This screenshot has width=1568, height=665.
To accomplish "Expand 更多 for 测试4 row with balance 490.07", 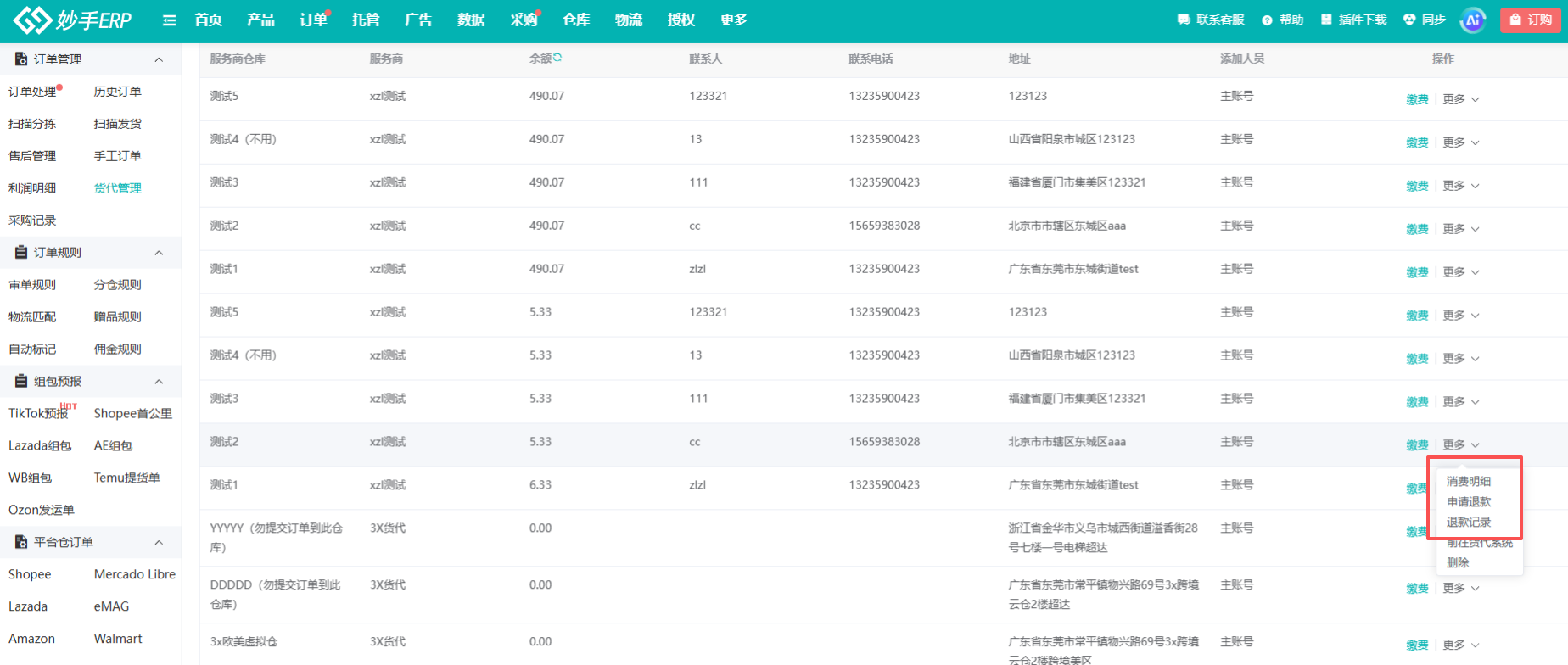I will click(x=1461, y=142).
